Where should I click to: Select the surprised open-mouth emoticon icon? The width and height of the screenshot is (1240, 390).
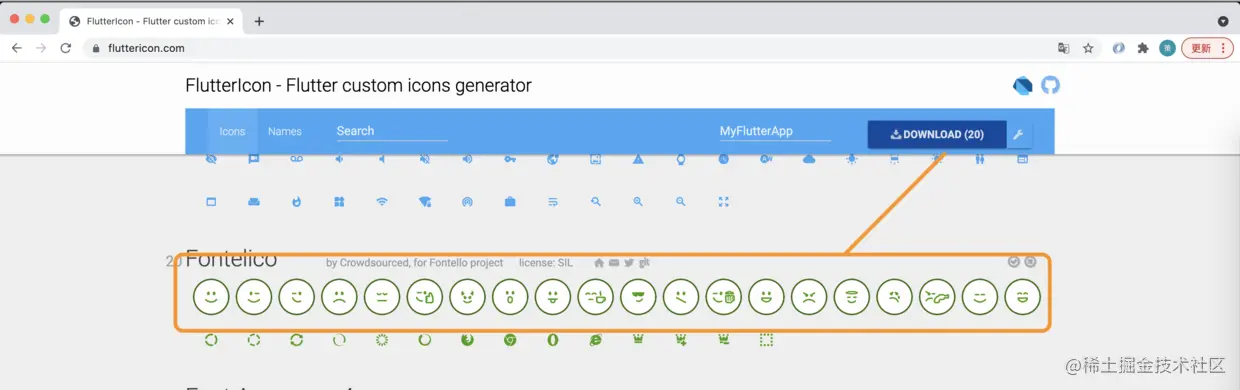(x=510, y=297)
